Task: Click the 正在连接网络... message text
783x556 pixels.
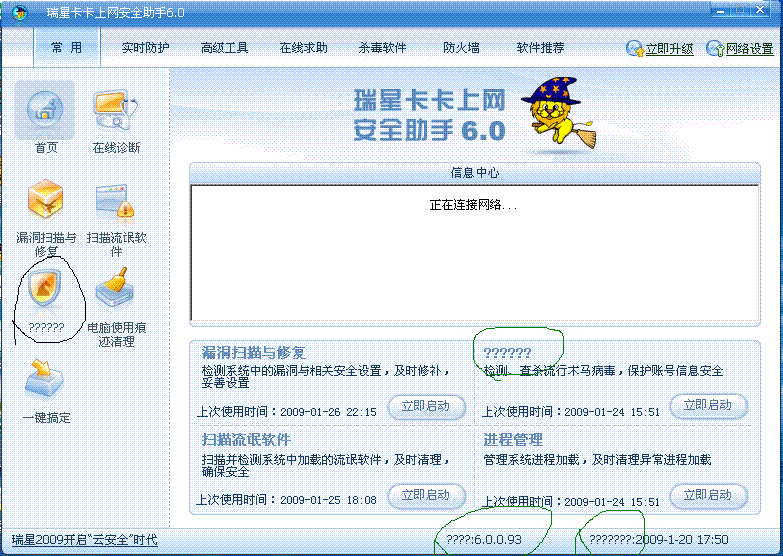Action: pos(473,205)
